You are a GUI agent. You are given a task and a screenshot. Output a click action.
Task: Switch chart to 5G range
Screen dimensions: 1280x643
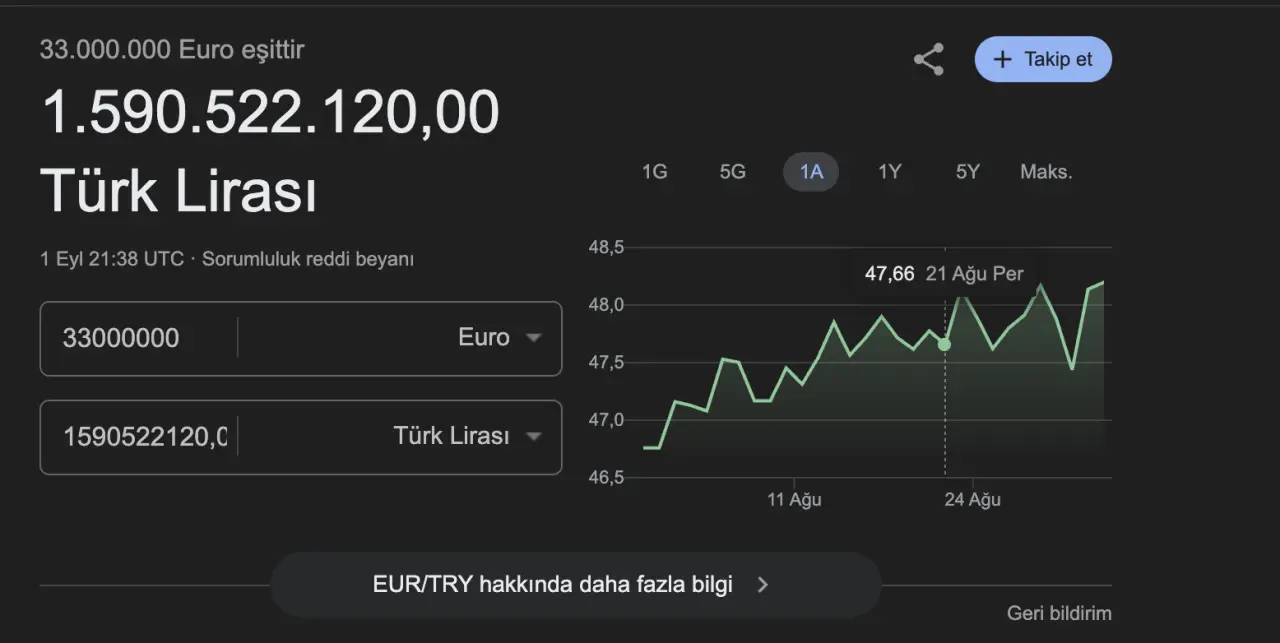(733, 172)
